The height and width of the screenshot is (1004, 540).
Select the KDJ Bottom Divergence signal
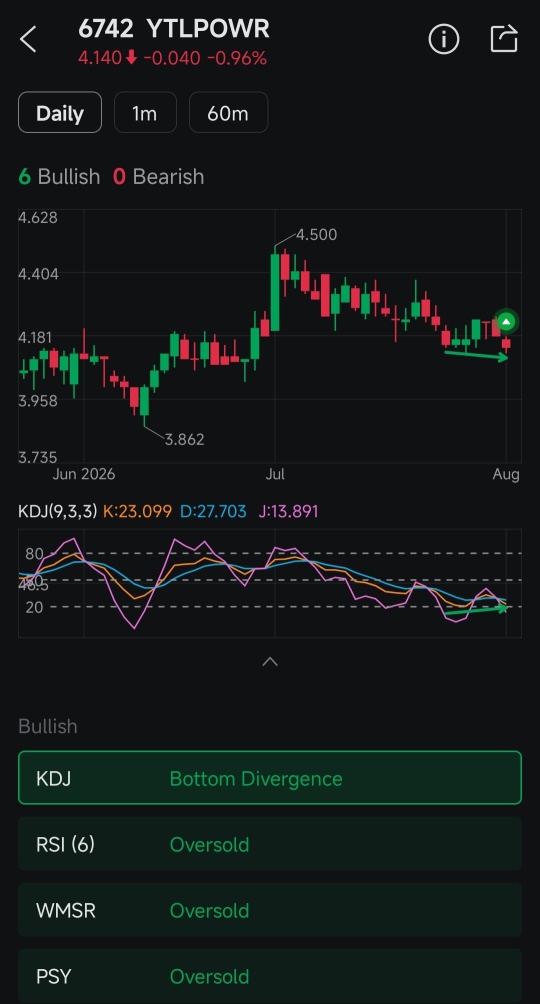tap(270, 777)
